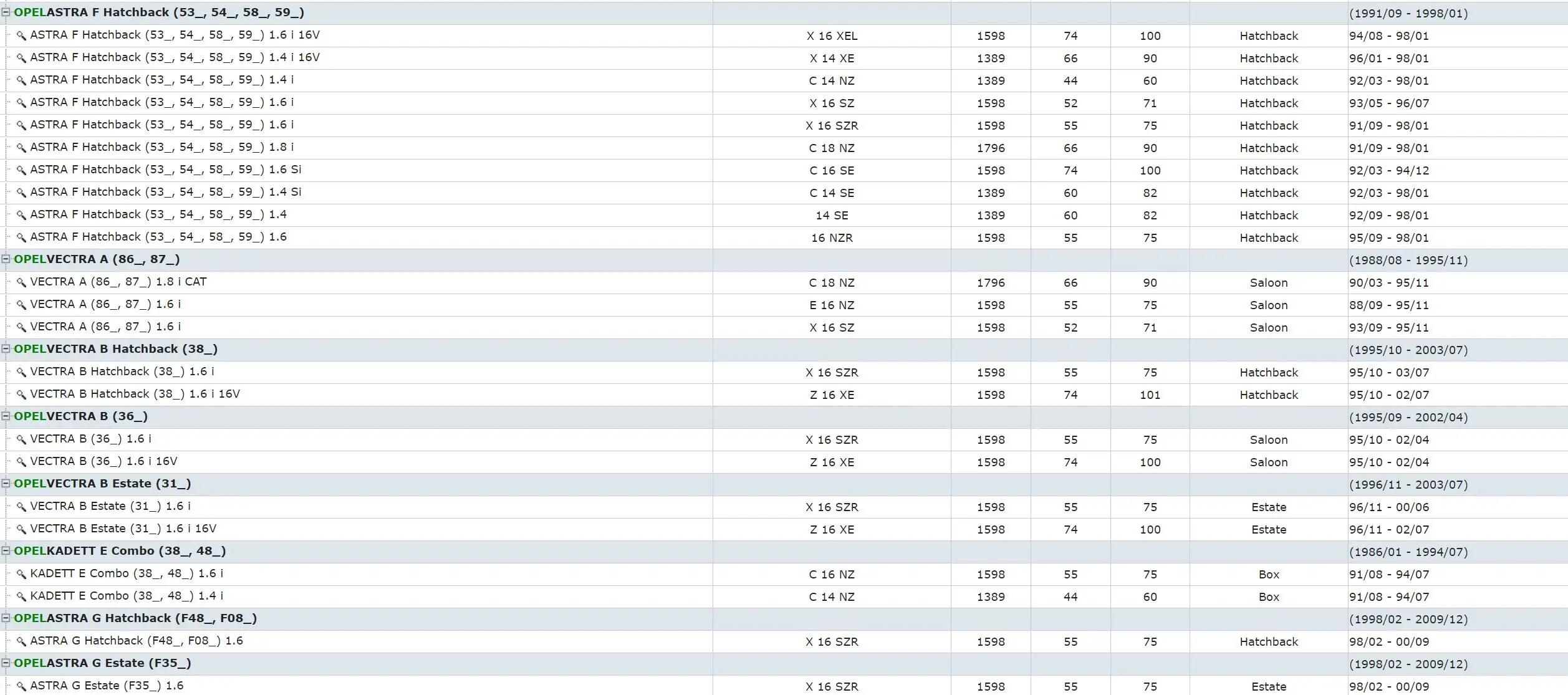The height and width of the screenshot is (695, 1568).
Task: Collapse OPEL VECTRA B Estate group
Action: tap(6, 483)
